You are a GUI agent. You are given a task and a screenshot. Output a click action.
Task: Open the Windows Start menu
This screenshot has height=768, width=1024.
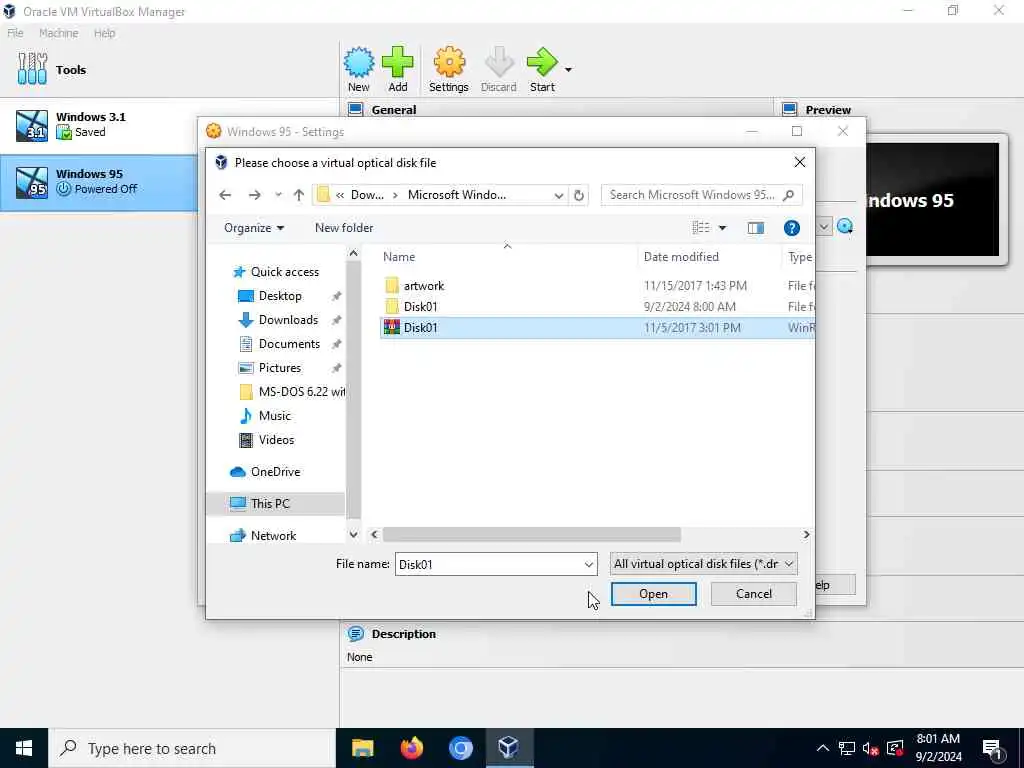[x=24, y=748]
